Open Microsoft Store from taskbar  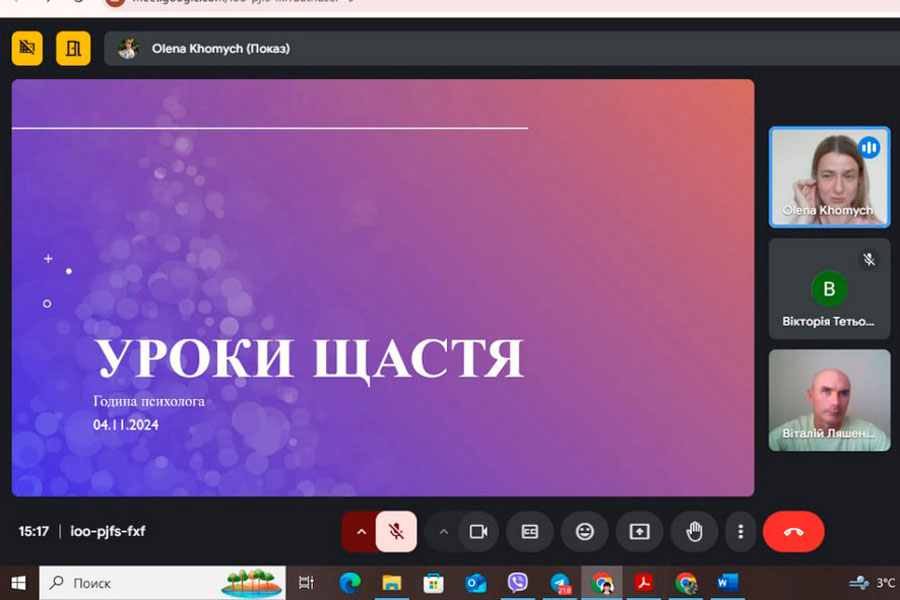[x=433, y=583]
